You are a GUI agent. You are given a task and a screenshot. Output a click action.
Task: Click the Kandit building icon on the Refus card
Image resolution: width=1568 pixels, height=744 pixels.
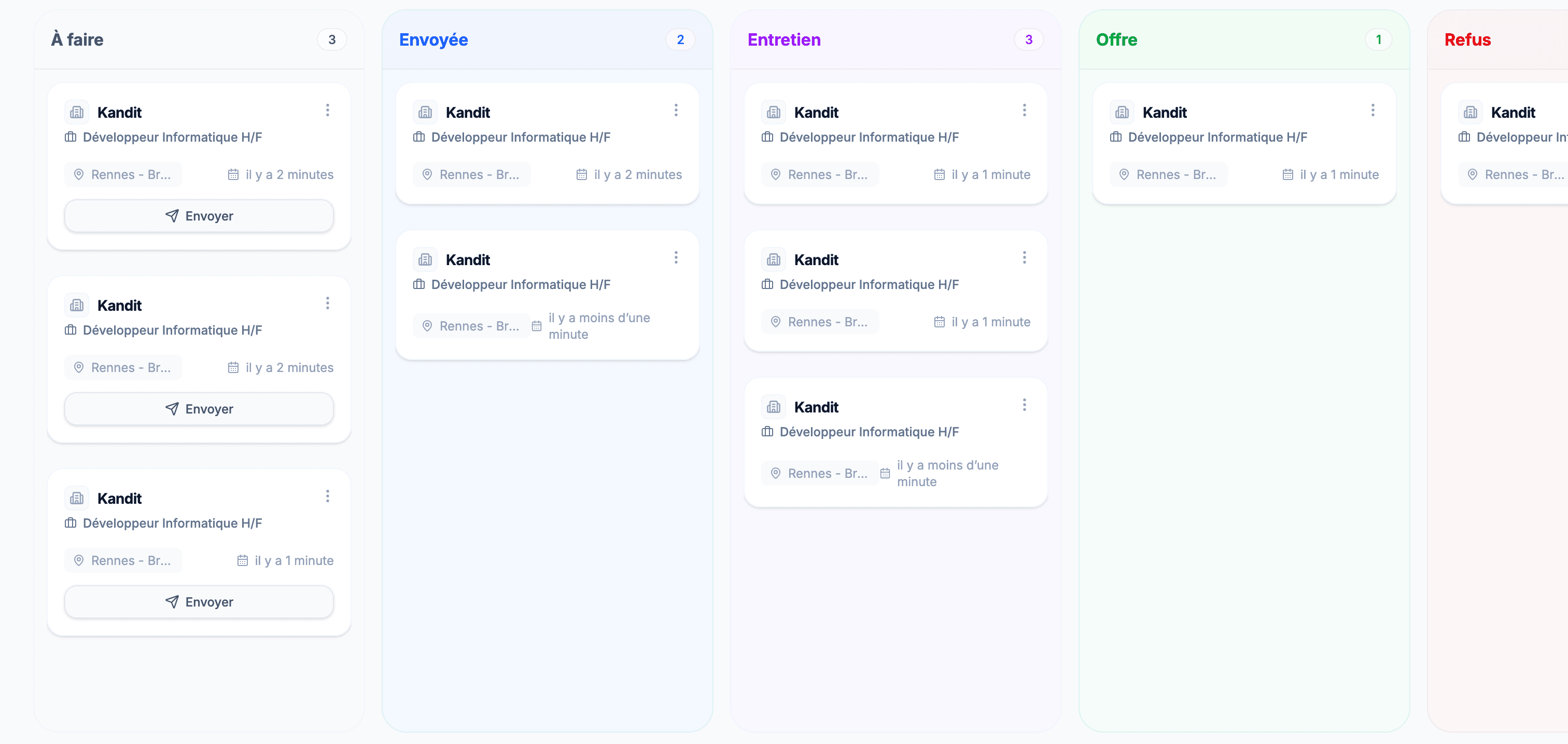pos(1470,112)
